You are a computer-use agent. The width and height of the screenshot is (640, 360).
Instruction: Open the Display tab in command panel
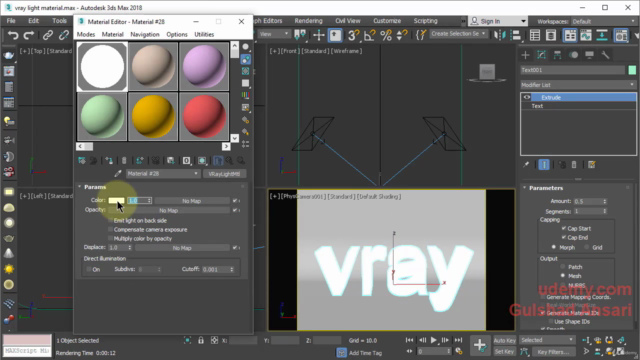click(589, 55)
